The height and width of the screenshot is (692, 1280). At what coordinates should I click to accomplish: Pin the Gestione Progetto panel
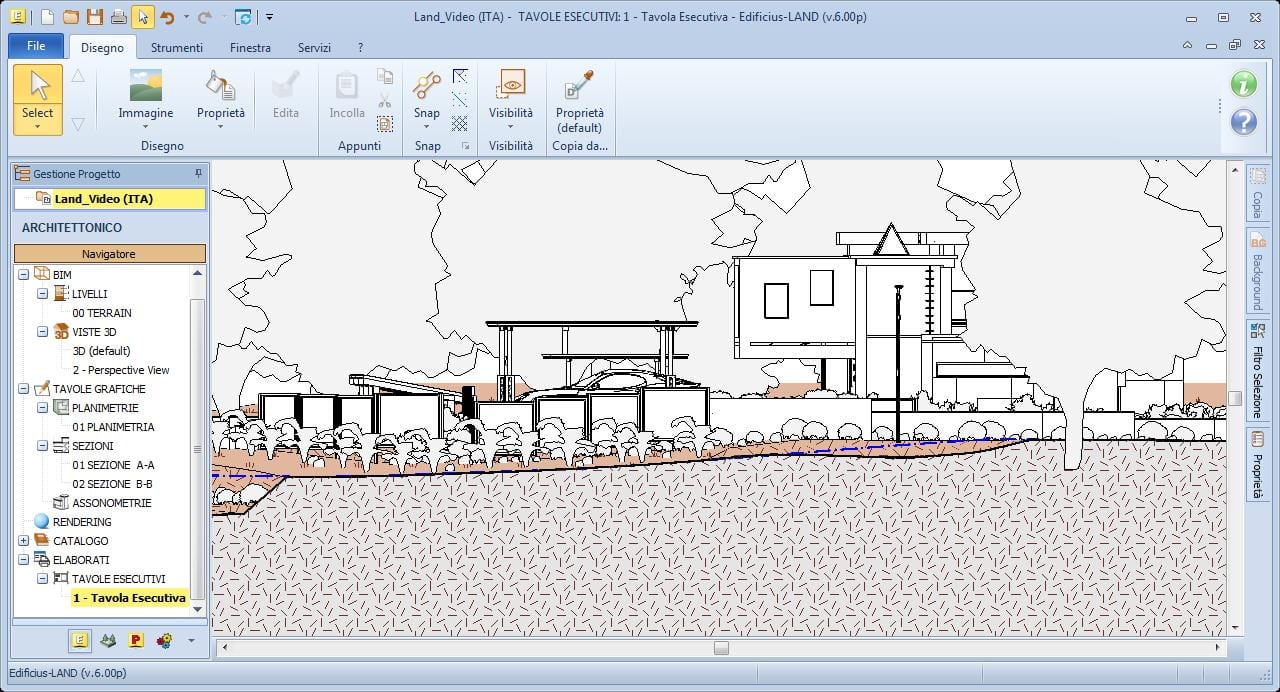[x=198, y=173]
